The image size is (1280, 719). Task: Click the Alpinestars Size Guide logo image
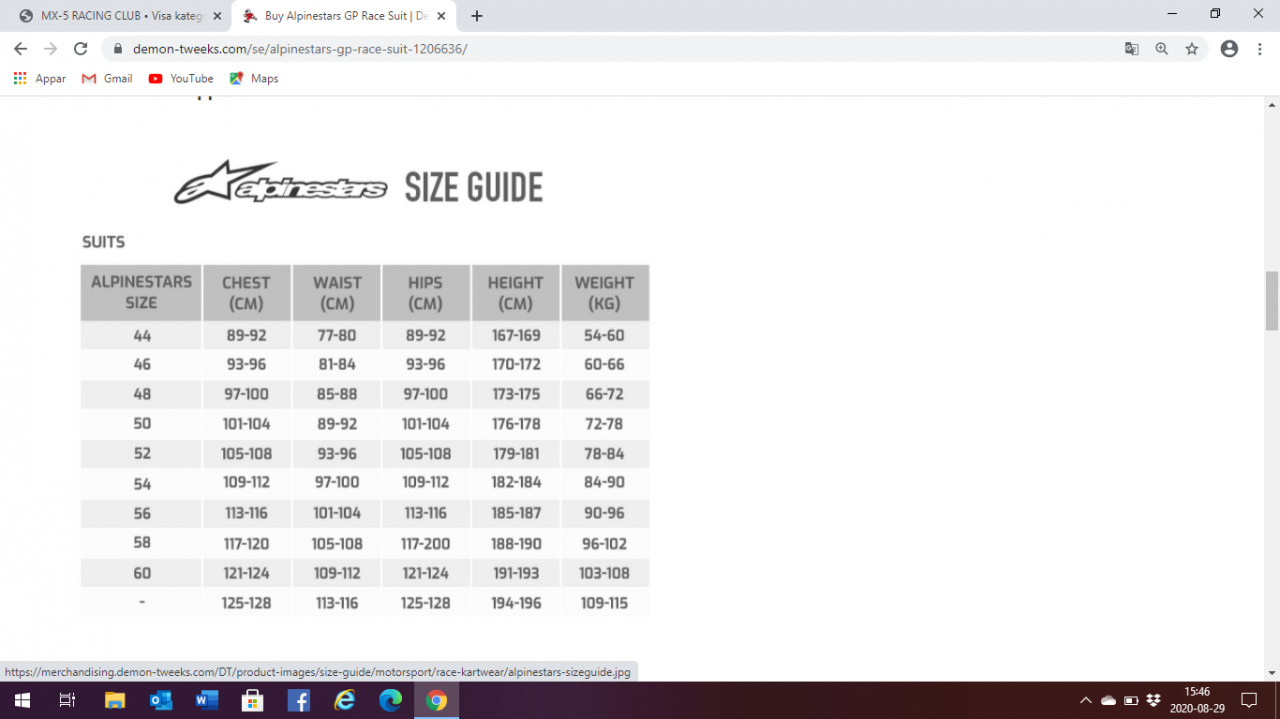tap(359, 183)
